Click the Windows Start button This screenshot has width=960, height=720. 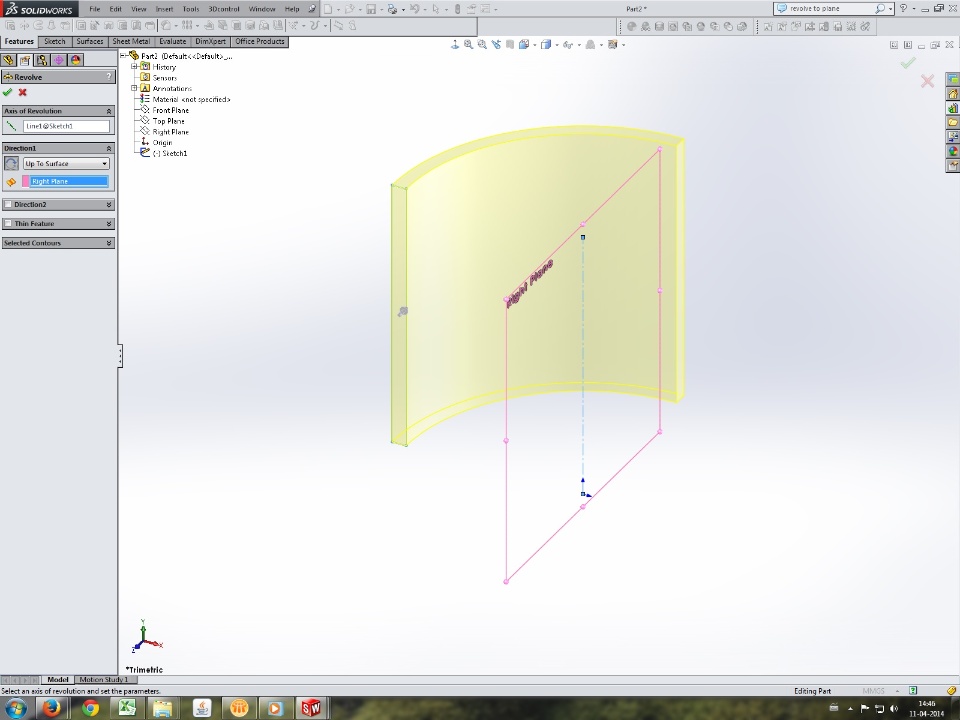[x=15, y=708]
